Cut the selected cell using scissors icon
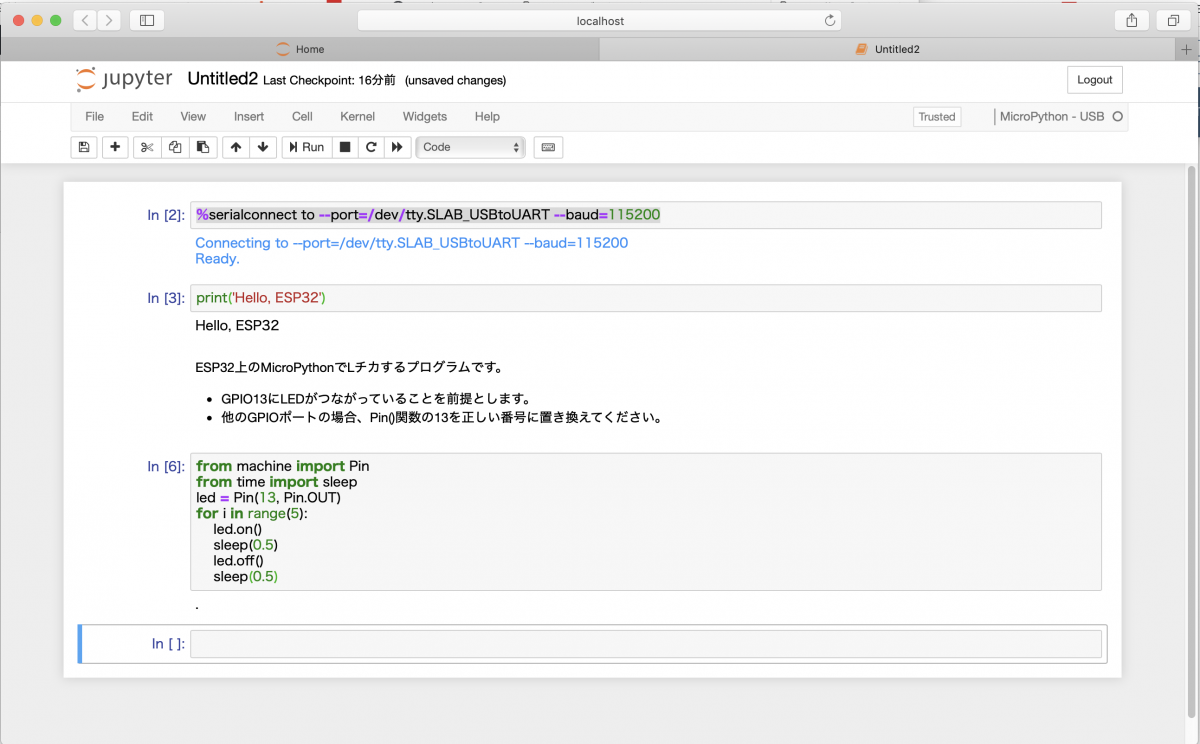Viewport: 1200px width, 744px height. click(x=146, y=147)
